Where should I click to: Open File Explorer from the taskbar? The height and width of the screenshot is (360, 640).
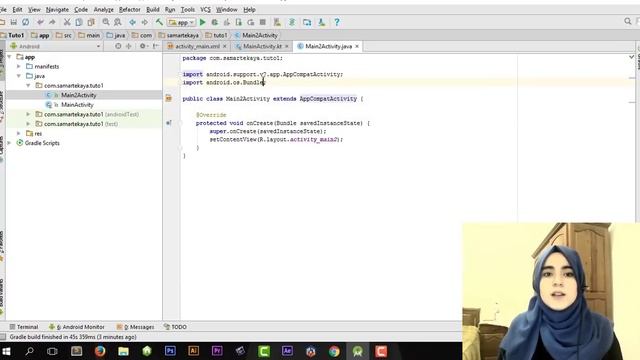point(123,351)
